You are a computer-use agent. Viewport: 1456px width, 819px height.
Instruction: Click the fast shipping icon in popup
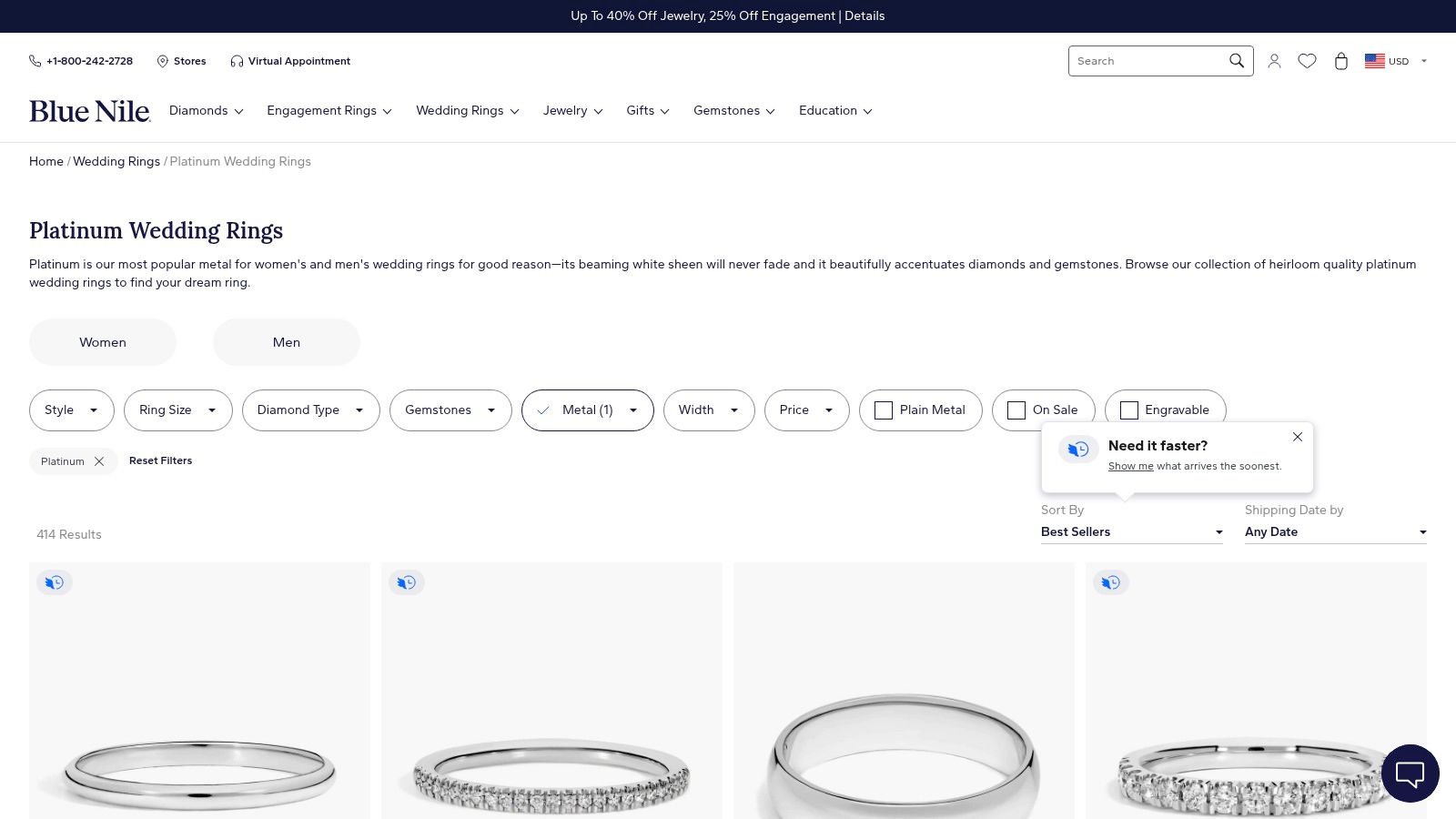click(x=1078, y=449)
